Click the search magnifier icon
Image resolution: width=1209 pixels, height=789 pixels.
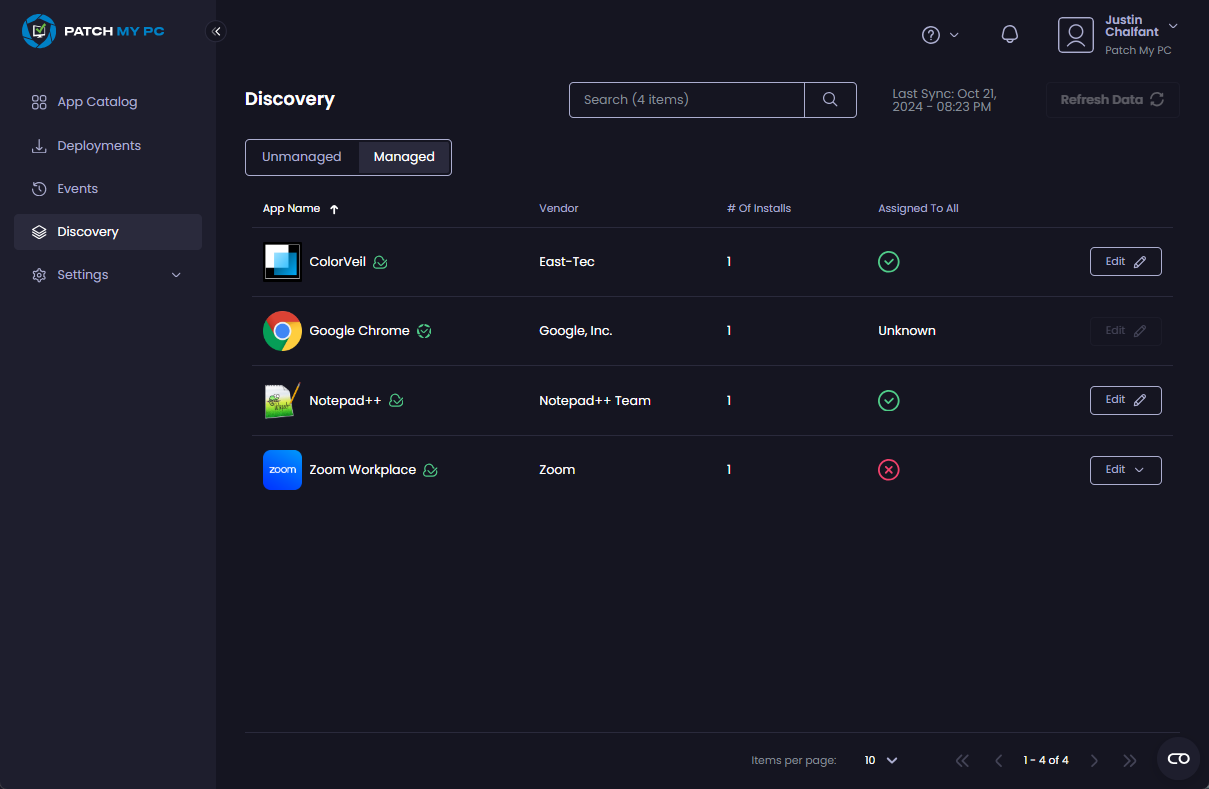click(x=830, y=100)
